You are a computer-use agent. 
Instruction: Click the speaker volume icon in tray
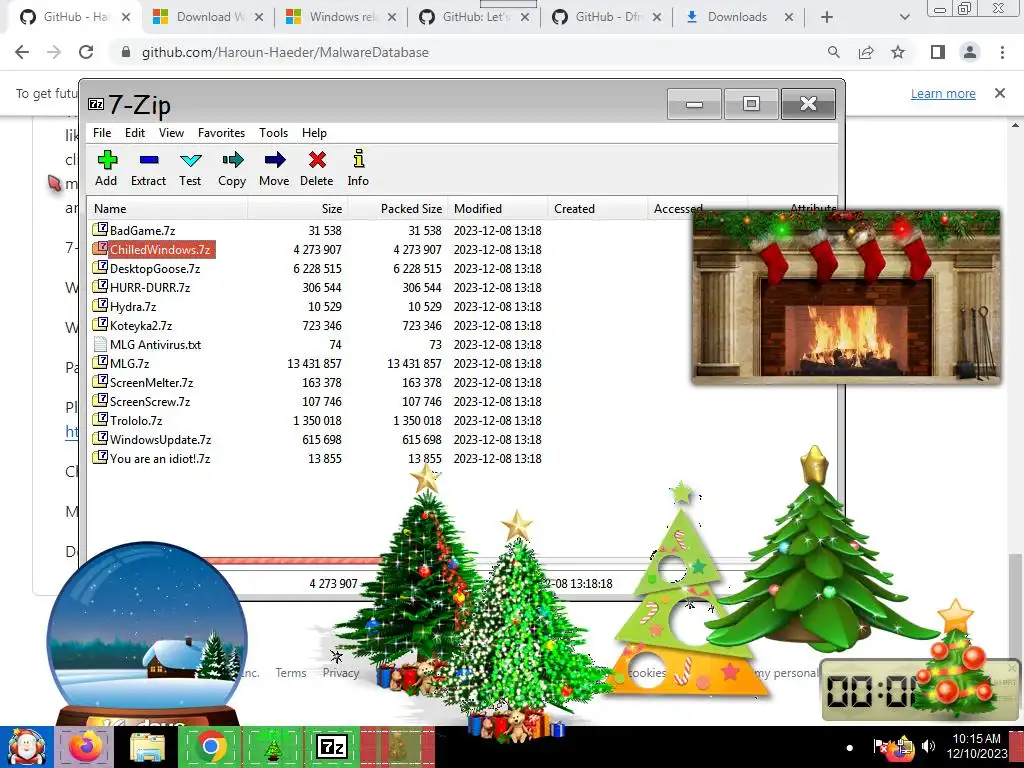click(928, 746)
